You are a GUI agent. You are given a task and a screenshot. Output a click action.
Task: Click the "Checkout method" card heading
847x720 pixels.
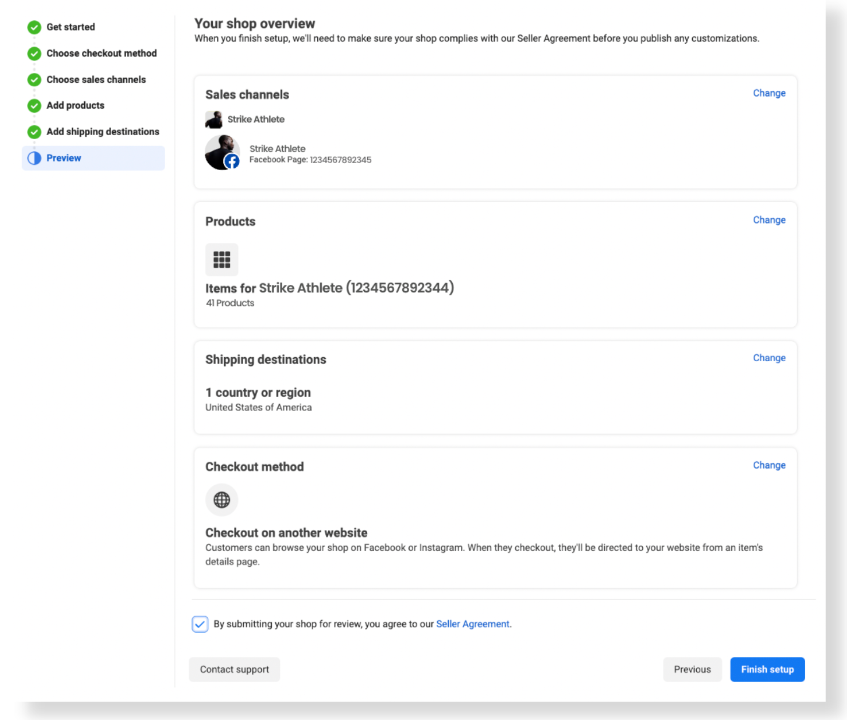[x=254, y=467]
